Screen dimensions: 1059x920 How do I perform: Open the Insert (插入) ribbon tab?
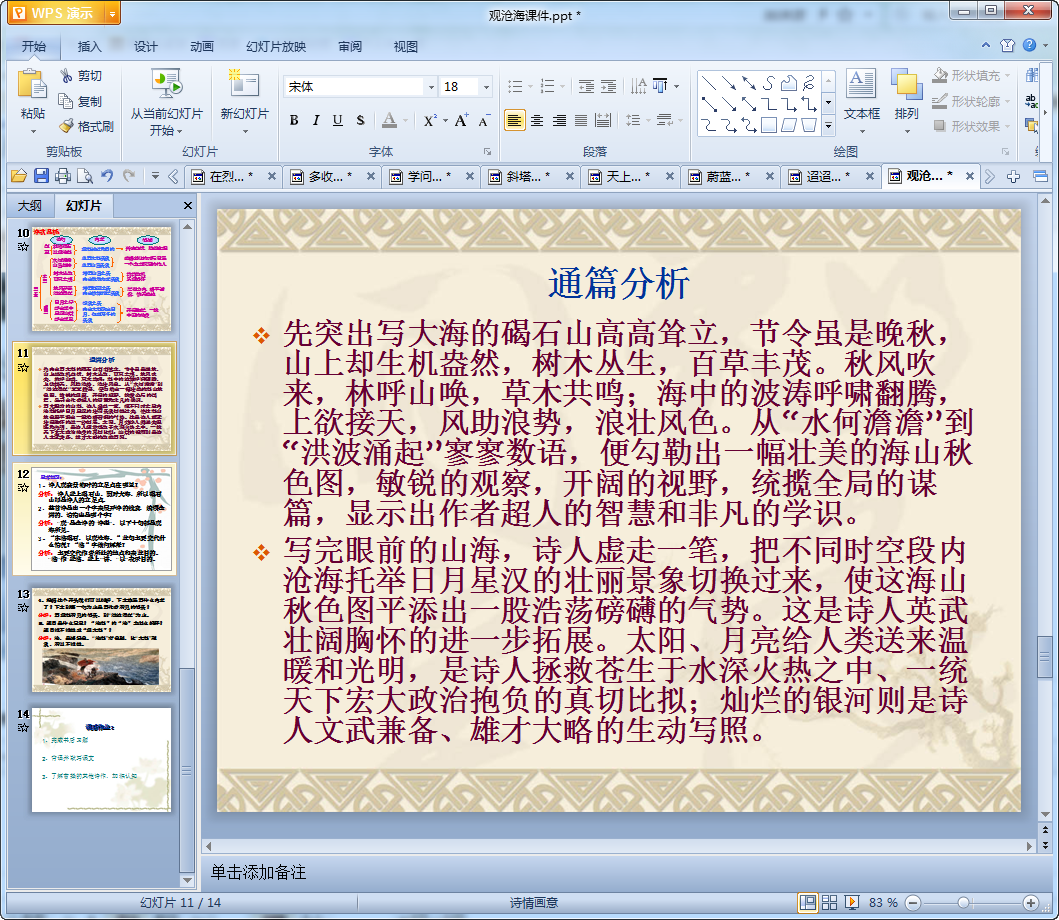pyautogui.click(x=89, y=46)
